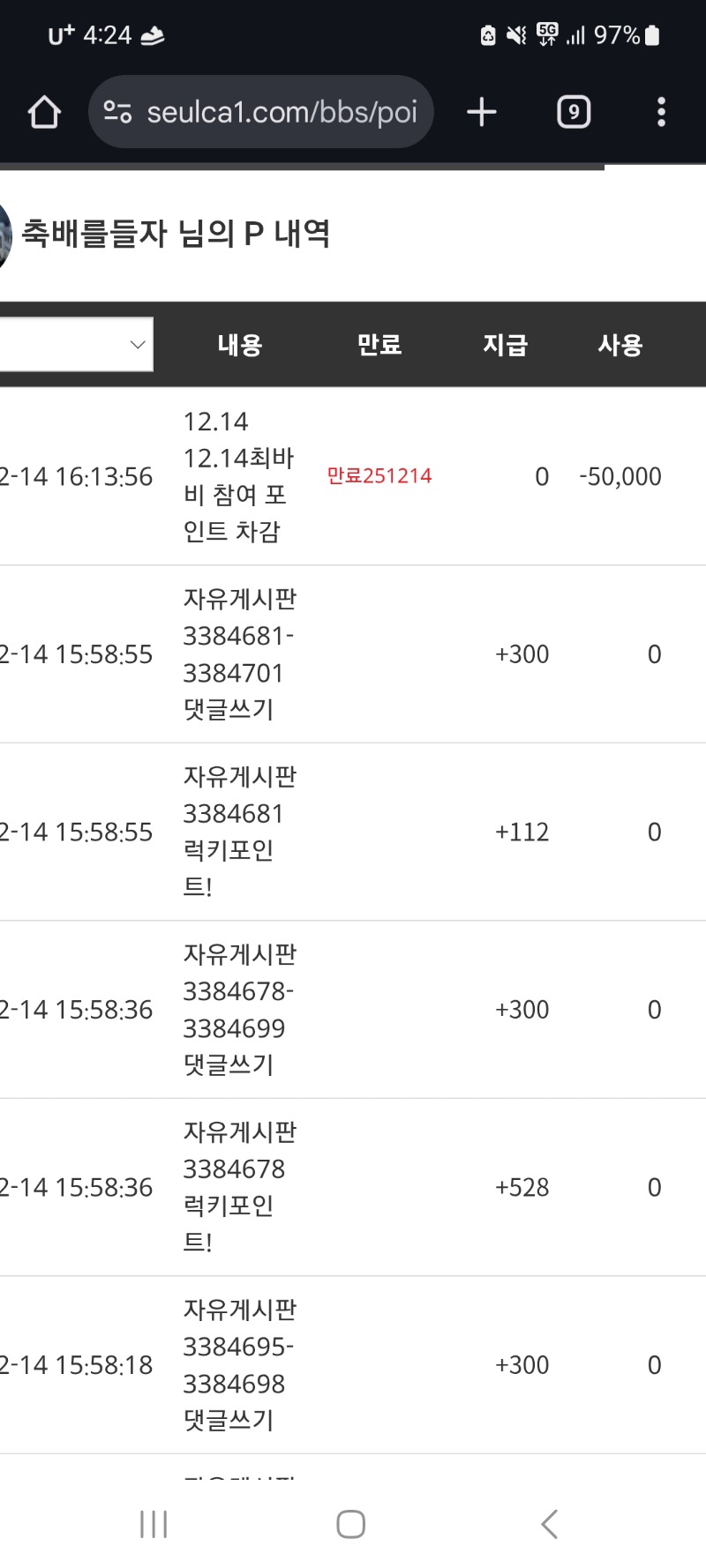Tap the back button in navigation bar
This screenshot has height=1568, width=706.
point(549,1522)
